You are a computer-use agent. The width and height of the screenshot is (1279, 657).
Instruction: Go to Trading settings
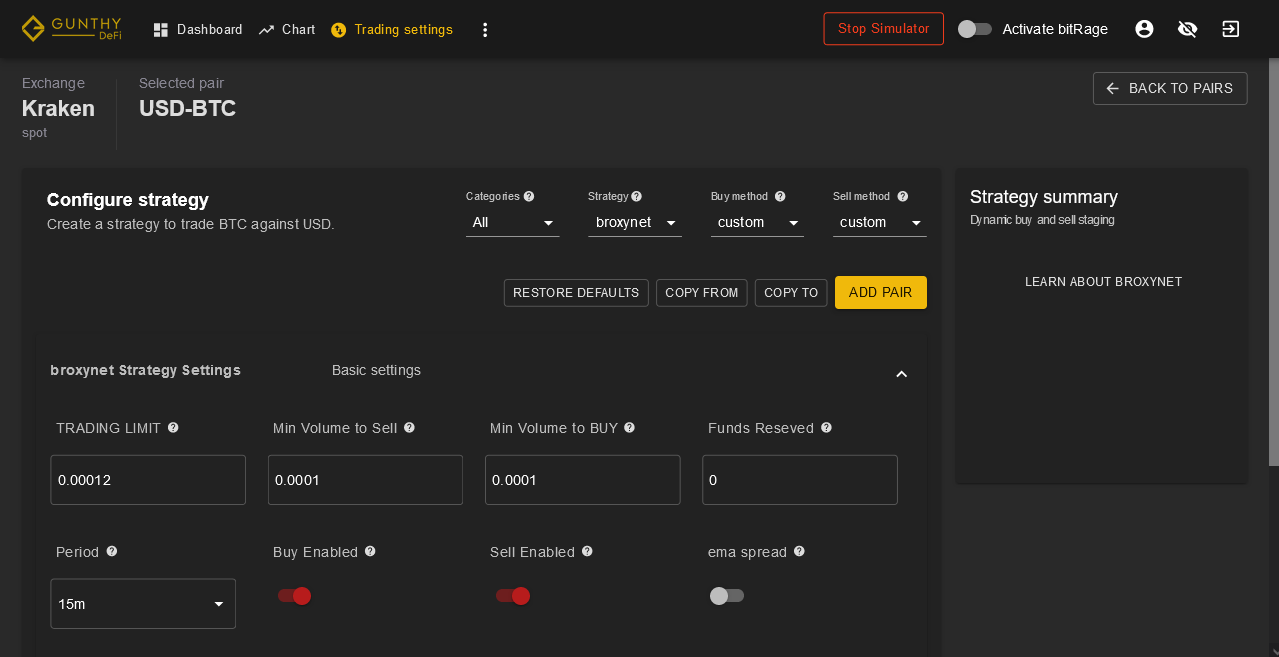[392, 30]
